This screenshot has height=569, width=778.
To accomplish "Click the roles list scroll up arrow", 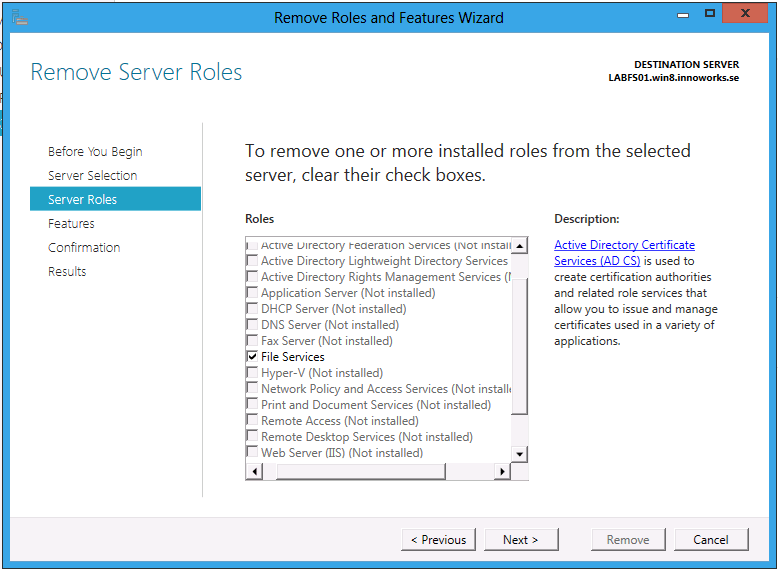I will tap(519, 246).
